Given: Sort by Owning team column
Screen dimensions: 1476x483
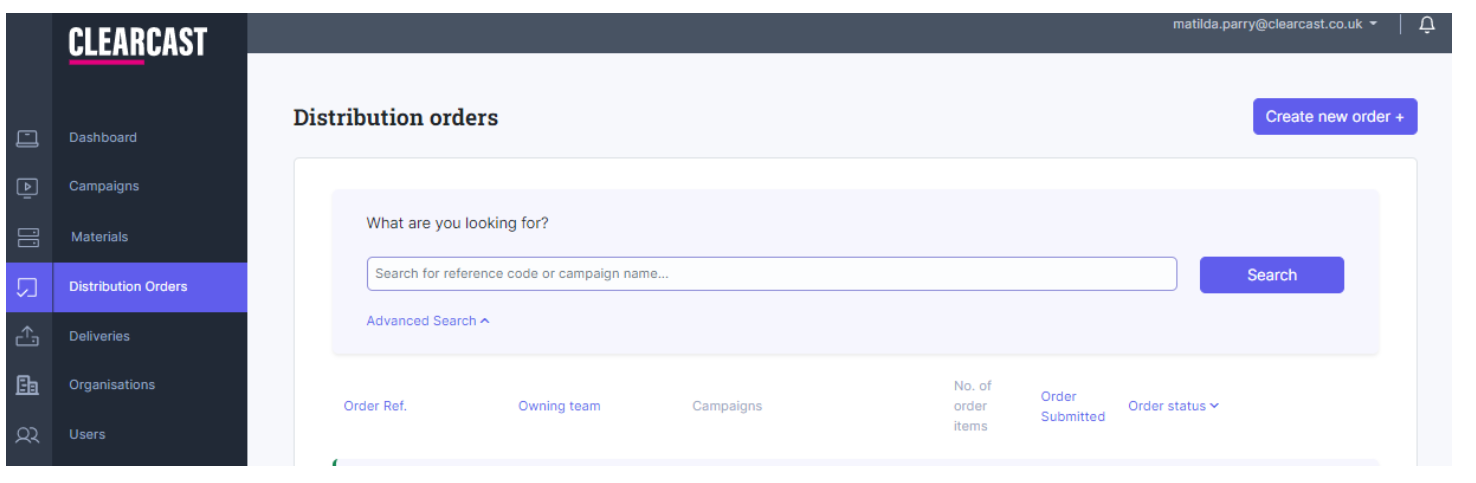Looking at the screenshot, I should point(559,406).
